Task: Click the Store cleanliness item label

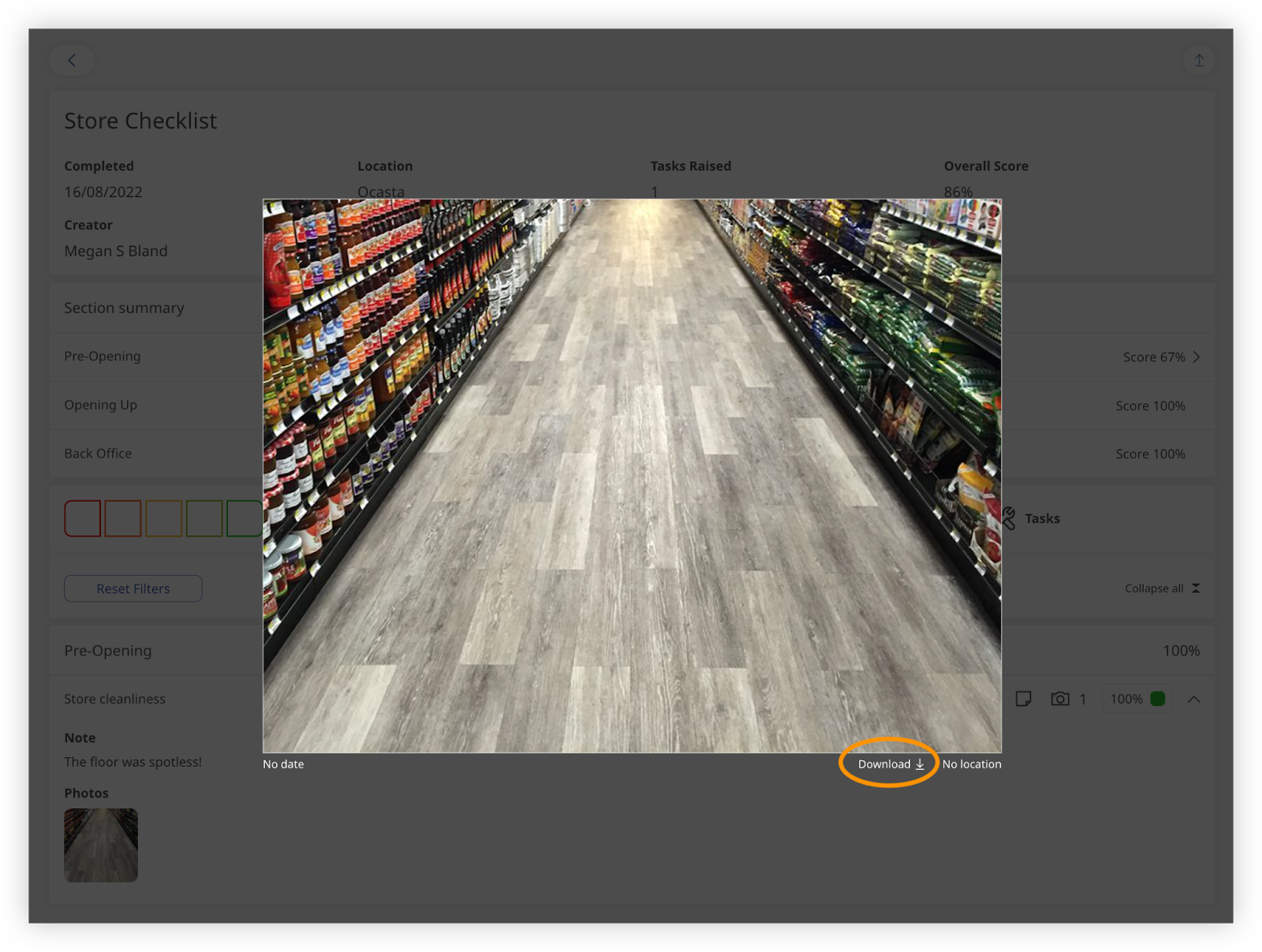Action: pos(114,699)
